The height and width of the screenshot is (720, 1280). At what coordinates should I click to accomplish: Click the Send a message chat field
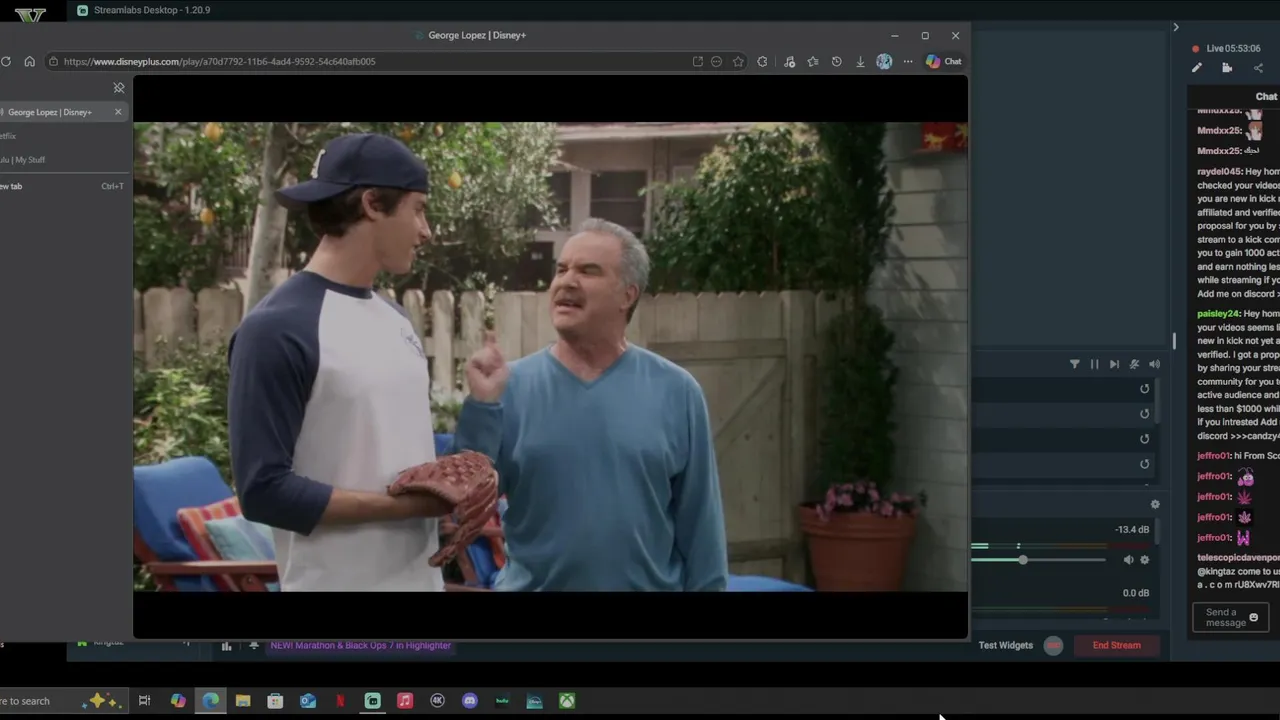(x=1231, y=618)
